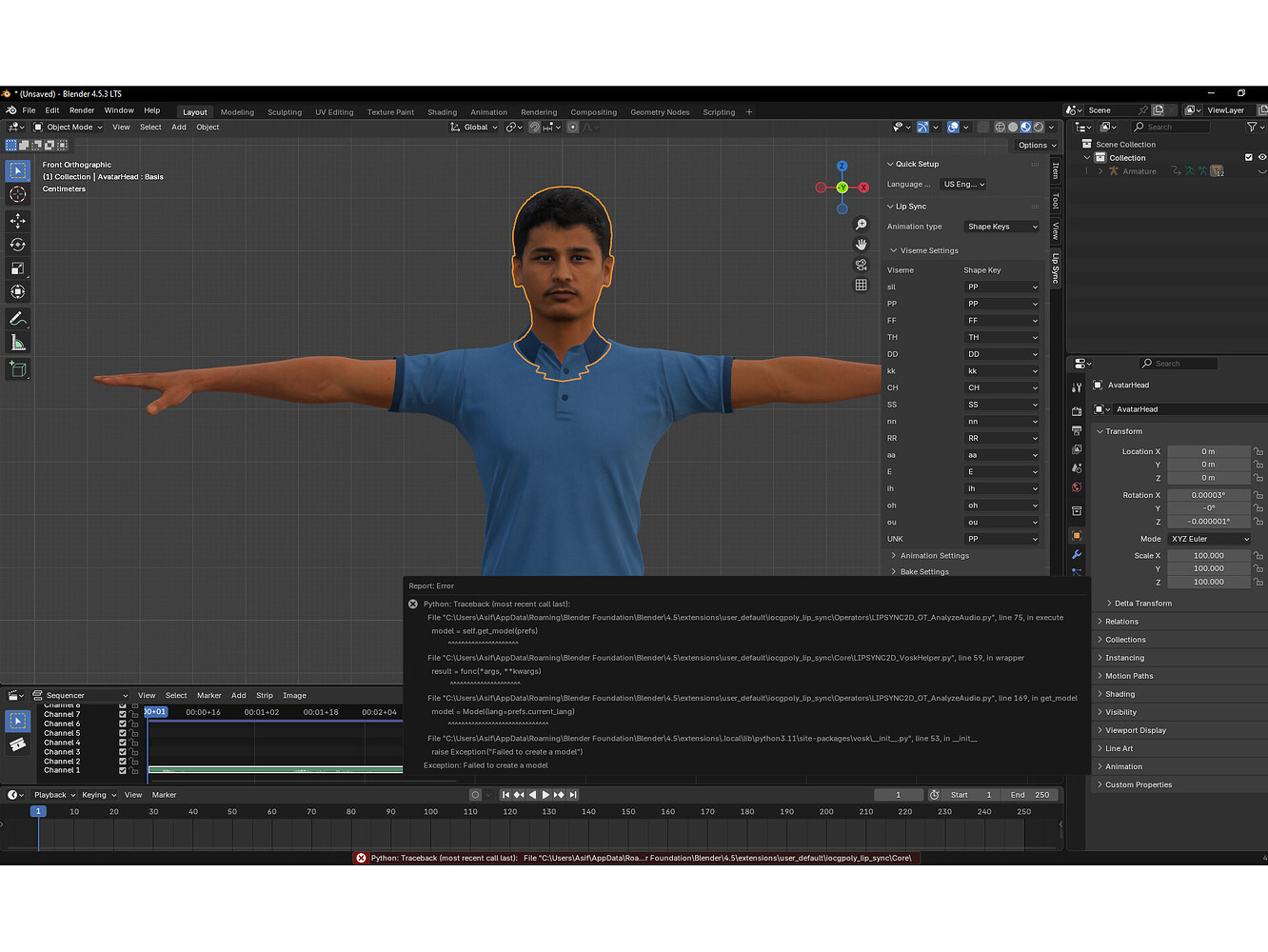Click the pan view hand icon
The width and height of the screenshot is (1268, 952).
click(x=861, y=245)
